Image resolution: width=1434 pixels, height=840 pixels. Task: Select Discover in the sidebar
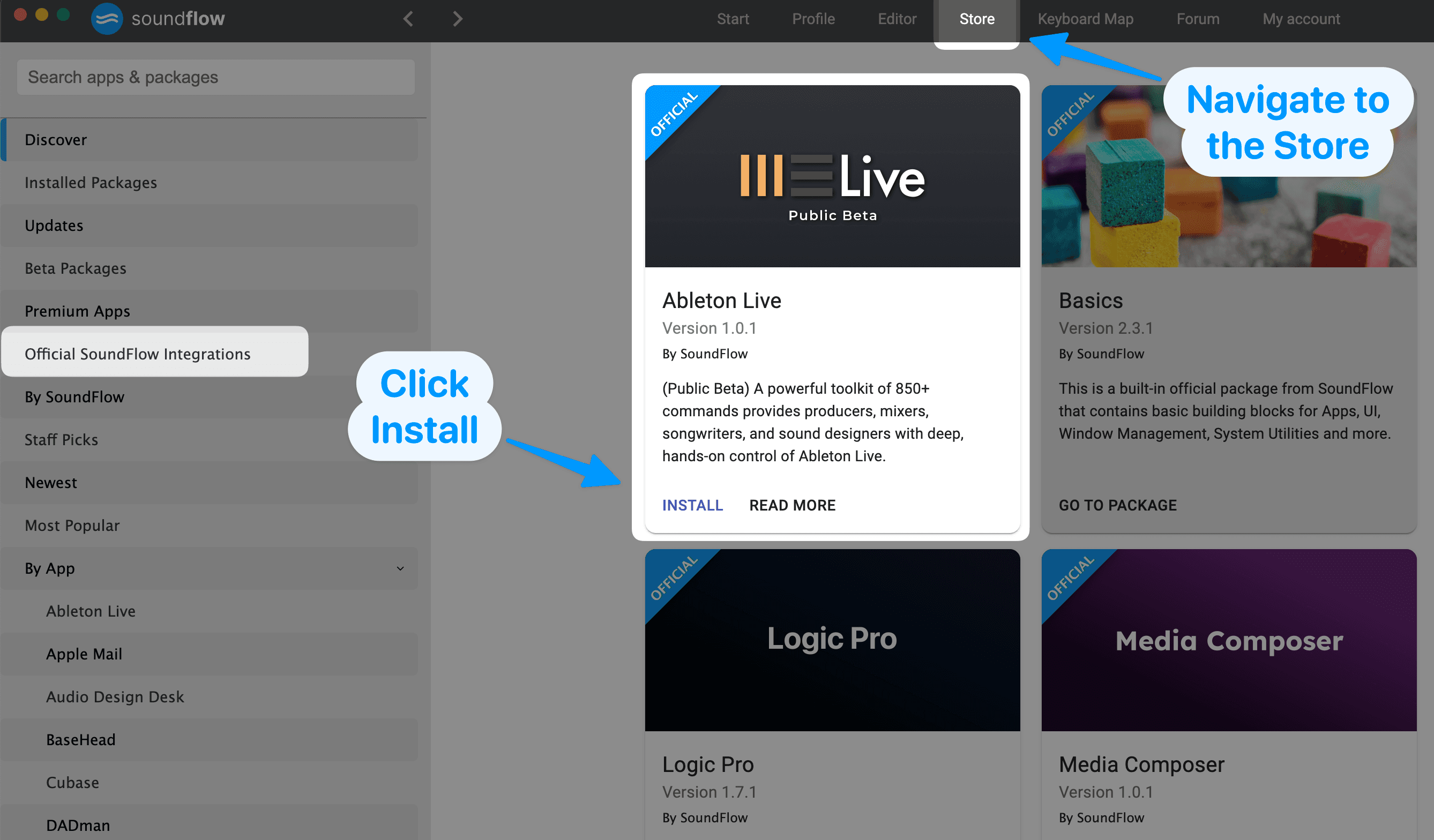(210, 140)
